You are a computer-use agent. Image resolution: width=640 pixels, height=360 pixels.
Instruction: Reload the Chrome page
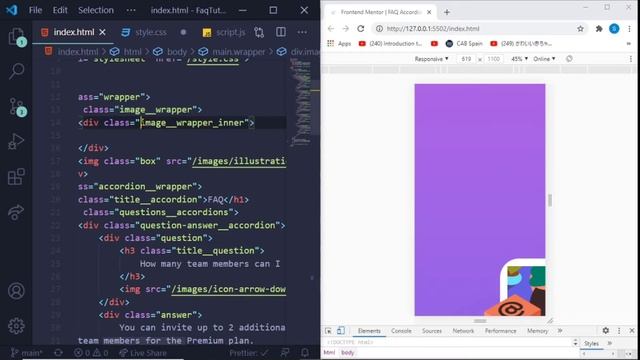point(360,29)
